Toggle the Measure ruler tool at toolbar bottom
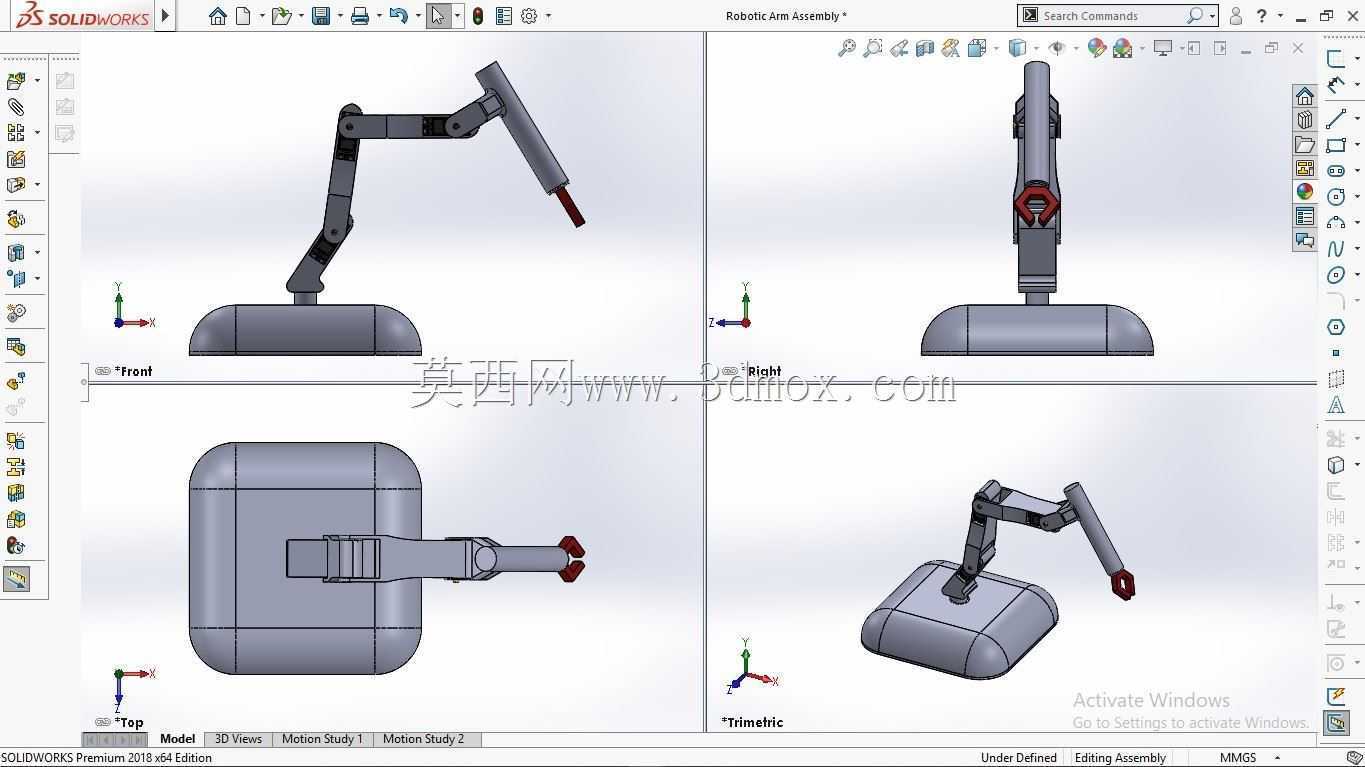 coord(16,579)
